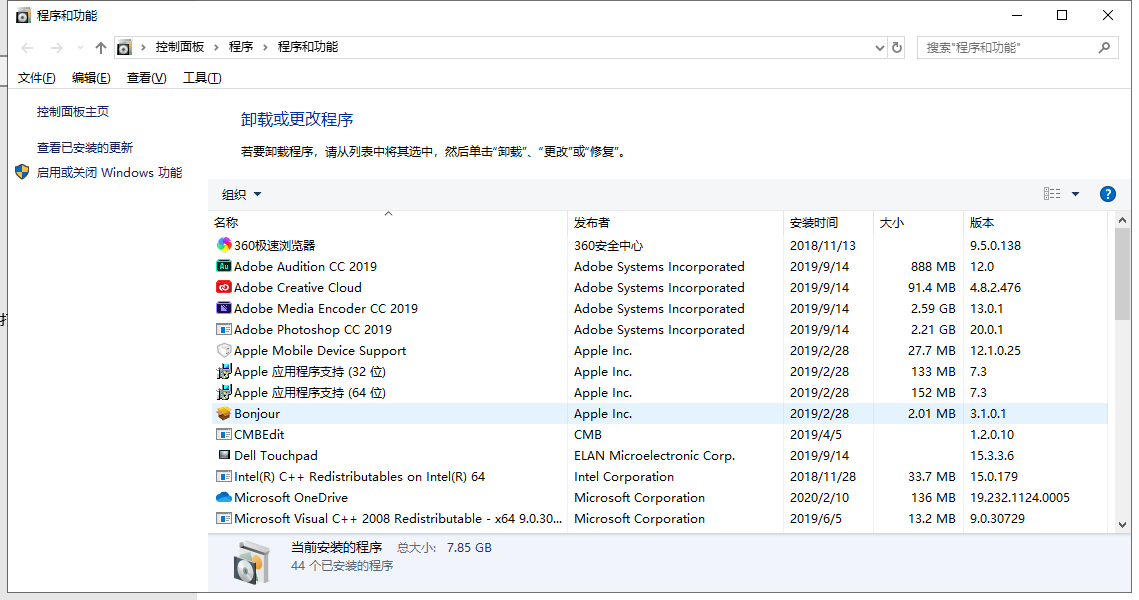Select the Microsoft OneDrive cloud icon
The height and width of the screenshot is (600, 1139).
[x=224, y=498]
